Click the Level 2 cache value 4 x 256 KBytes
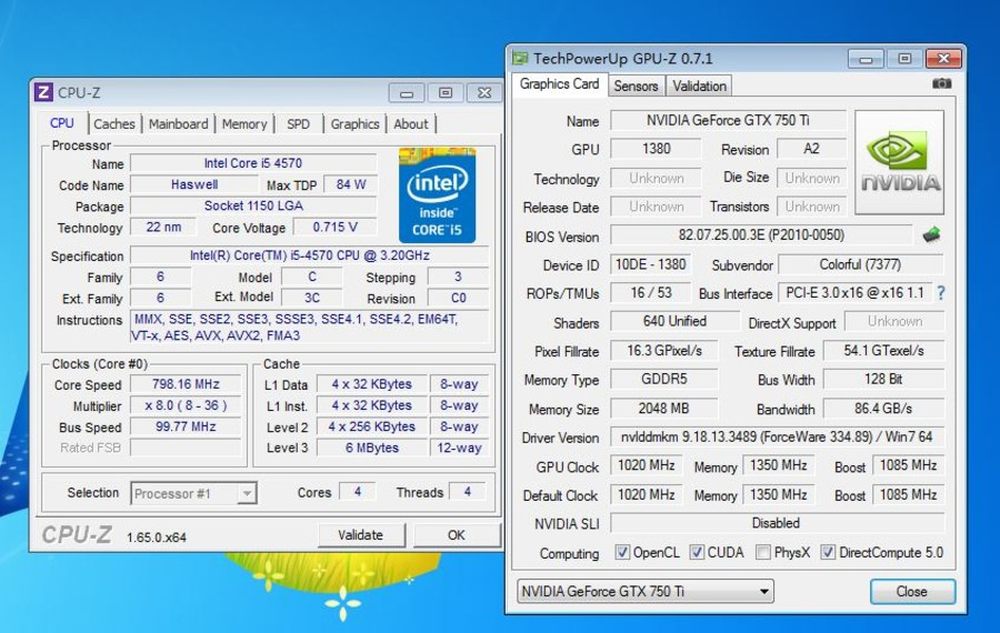The image size is (1000, 633). pyautogui.click(x=372, y=426)
